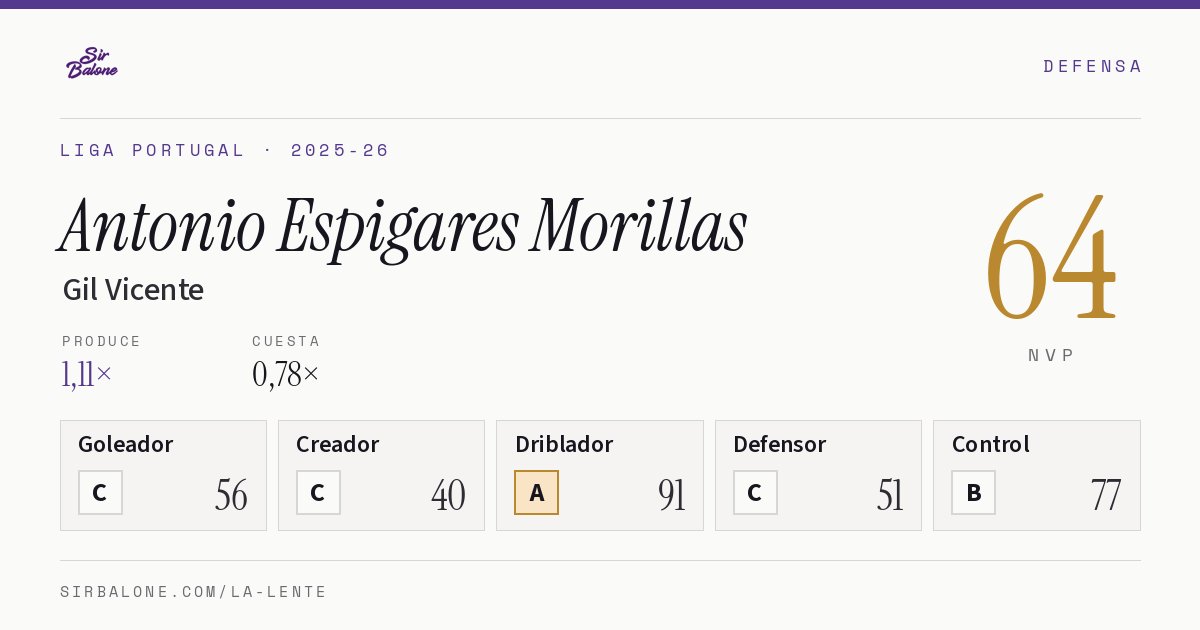Select the Liga Portugal 2025-26 heading

point(224,150)
